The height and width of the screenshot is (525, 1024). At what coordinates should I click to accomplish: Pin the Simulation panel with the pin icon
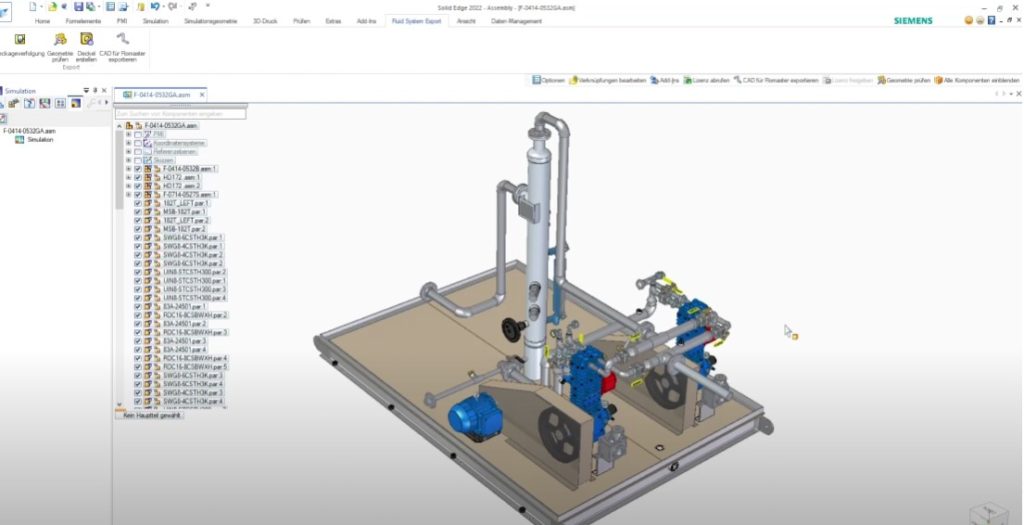pos(95,91)
